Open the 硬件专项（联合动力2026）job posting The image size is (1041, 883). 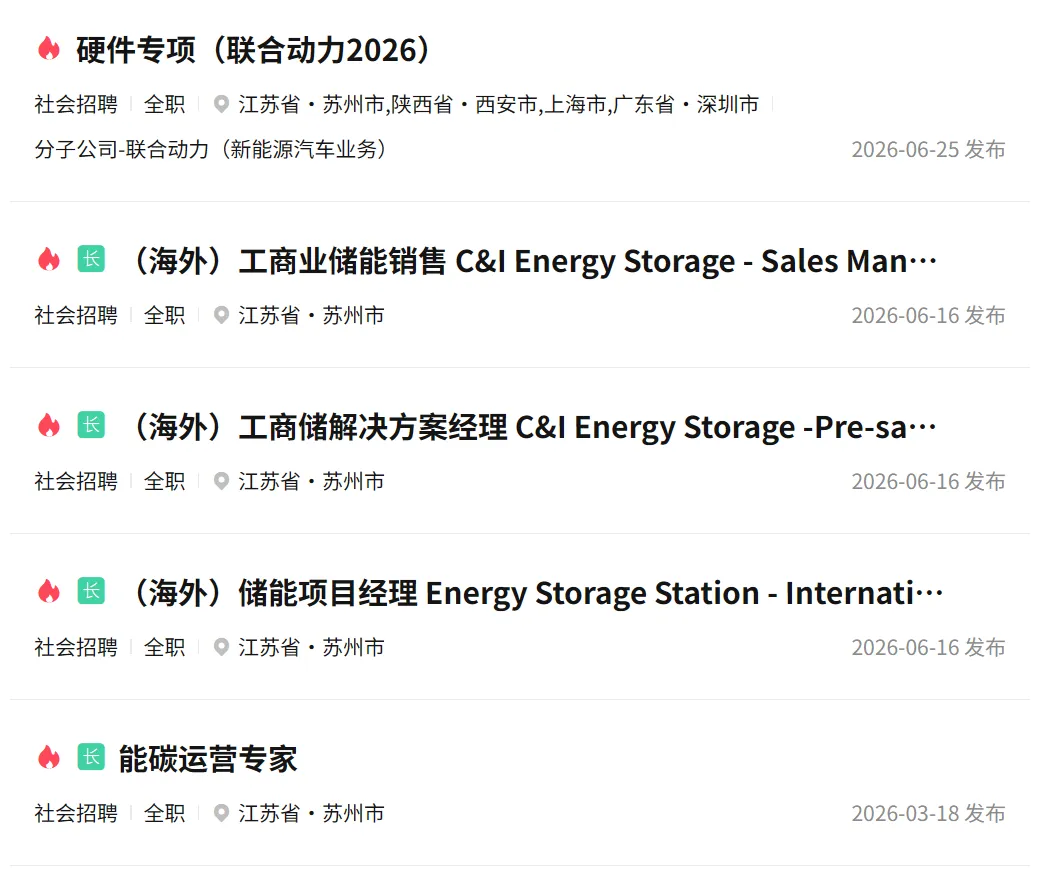click(252, 50)
